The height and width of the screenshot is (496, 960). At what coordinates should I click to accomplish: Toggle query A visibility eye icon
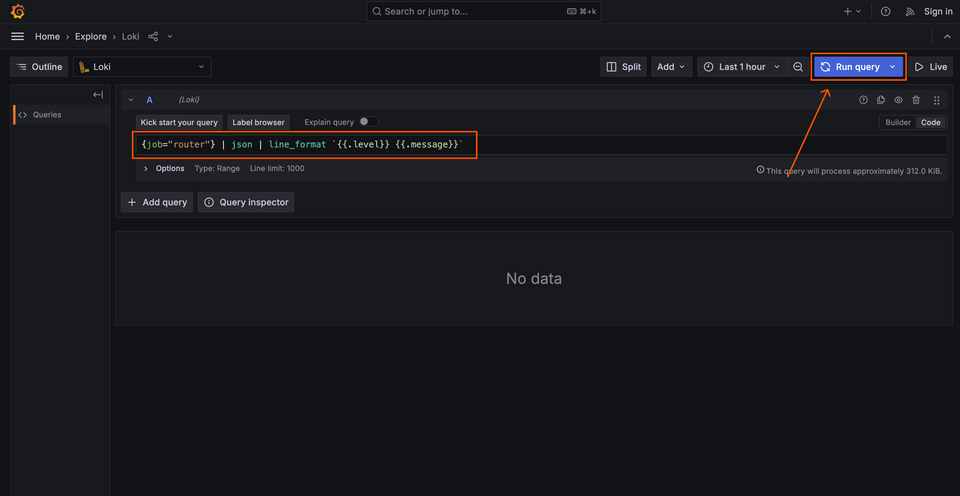pyautogui.click(x=898, y=100)
